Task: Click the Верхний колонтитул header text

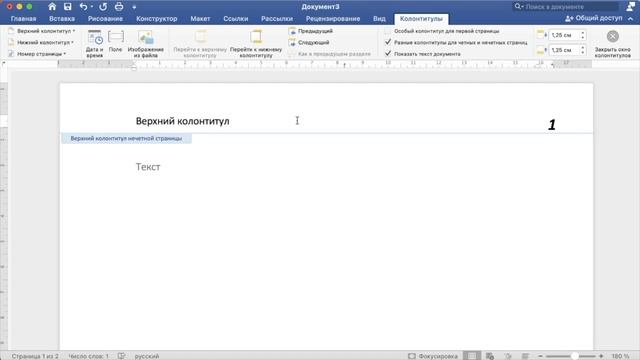Action: pos(182,121)
